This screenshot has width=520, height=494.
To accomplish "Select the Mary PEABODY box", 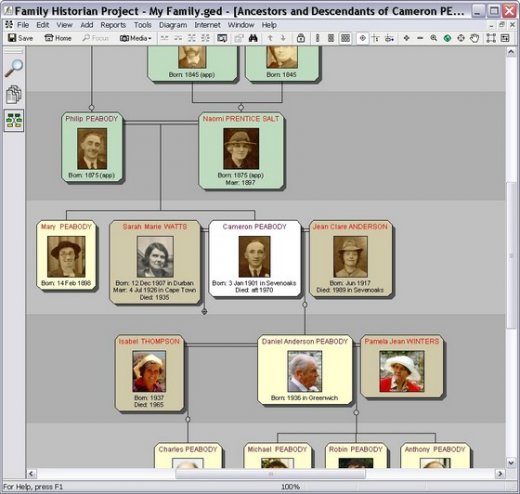I will [x=66, y=255].
